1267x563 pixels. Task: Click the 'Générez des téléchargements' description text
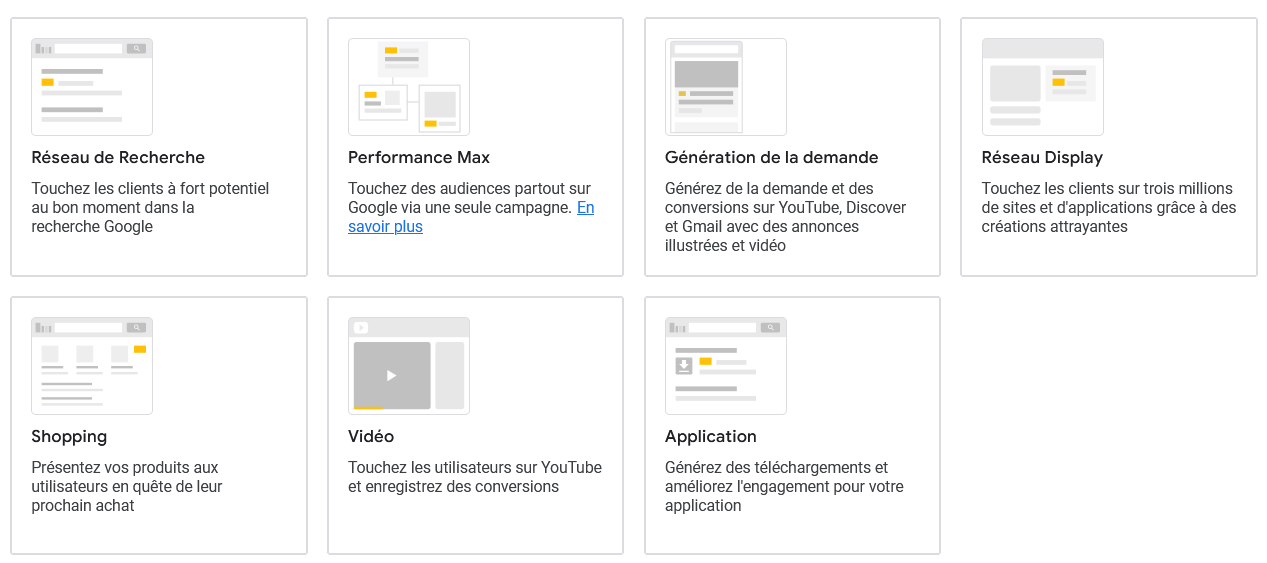784,486
